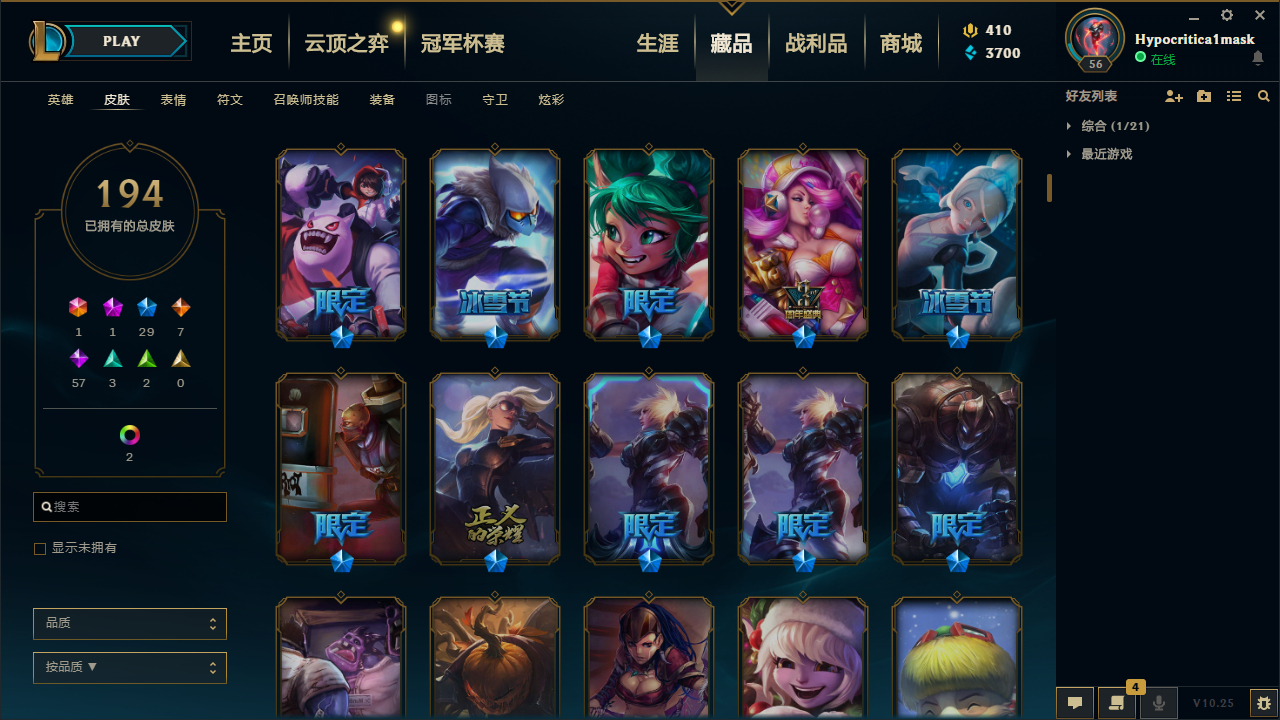Click the 搜索 skin search field
The height and width of the screenshot is (720, 1280).
coord(130,507)
